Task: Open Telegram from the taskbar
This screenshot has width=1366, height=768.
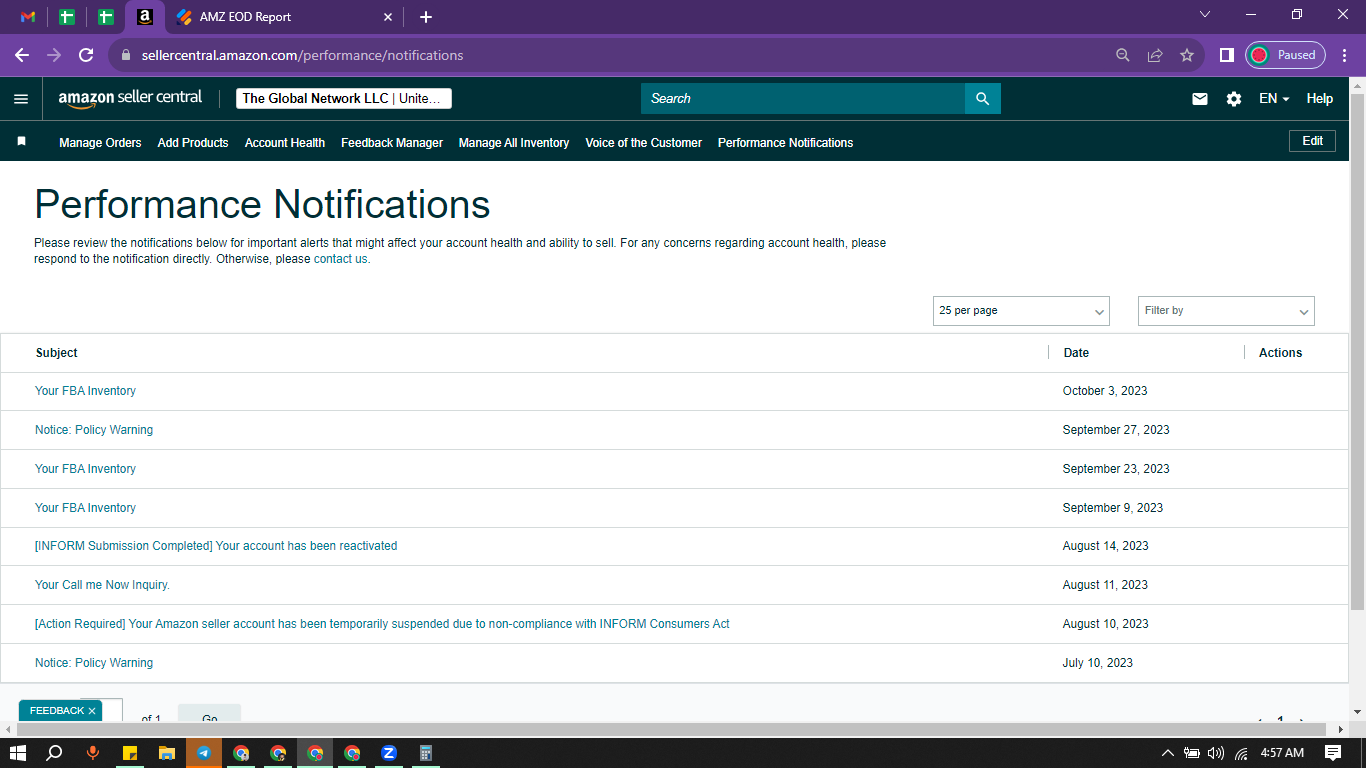Action: click(204, 753)
